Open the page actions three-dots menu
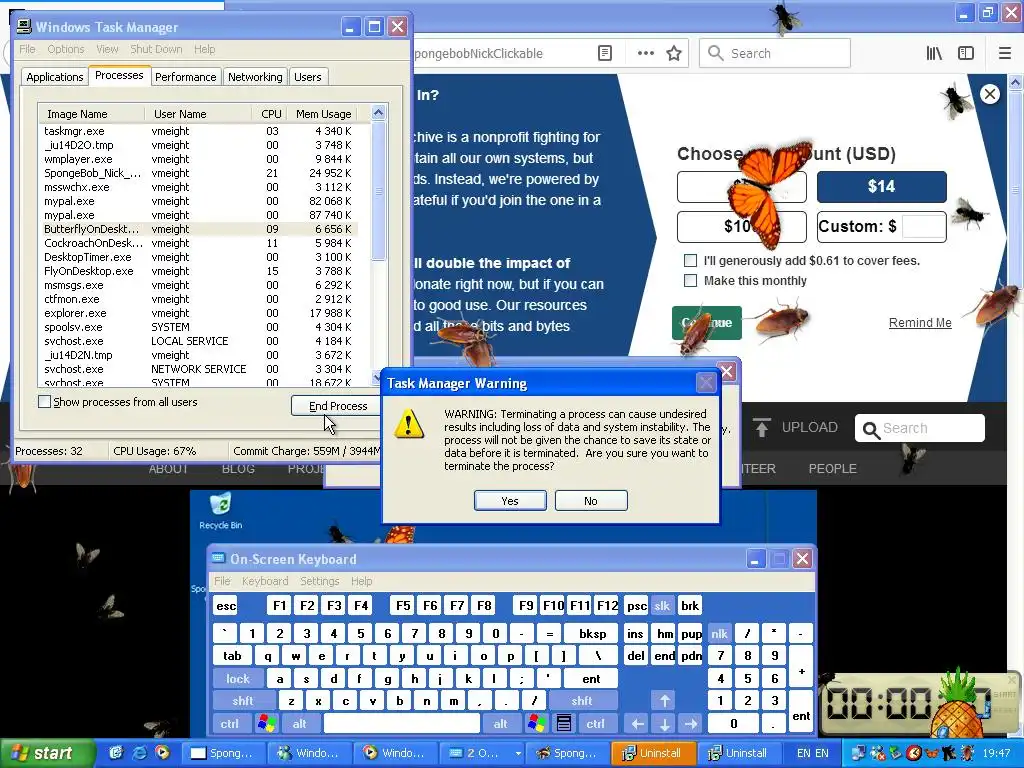Screen dimensions: 1024x768 646,54
